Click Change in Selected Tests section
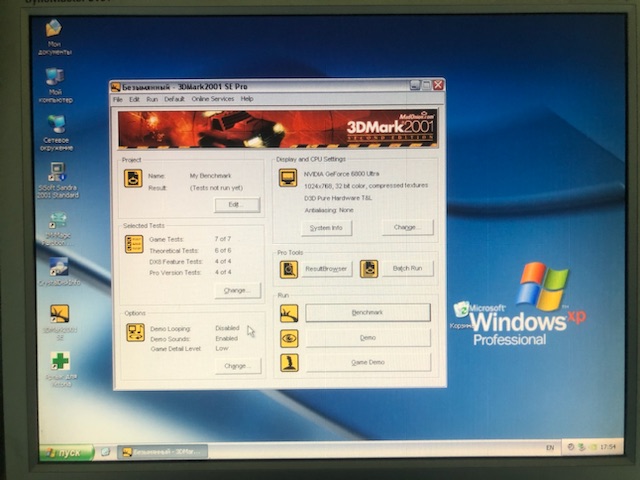Image resolution: width=640 pixels, height=480 pixels. 237,291
